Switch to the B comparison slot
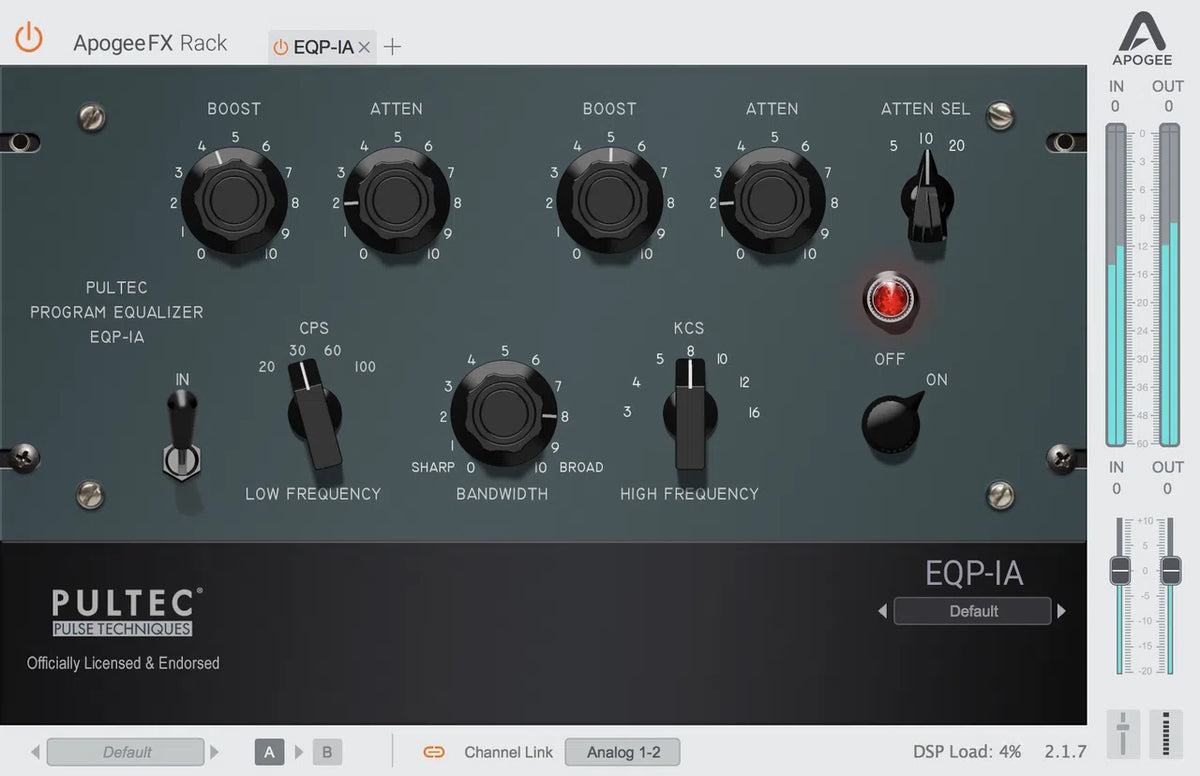 coord(327,751)
